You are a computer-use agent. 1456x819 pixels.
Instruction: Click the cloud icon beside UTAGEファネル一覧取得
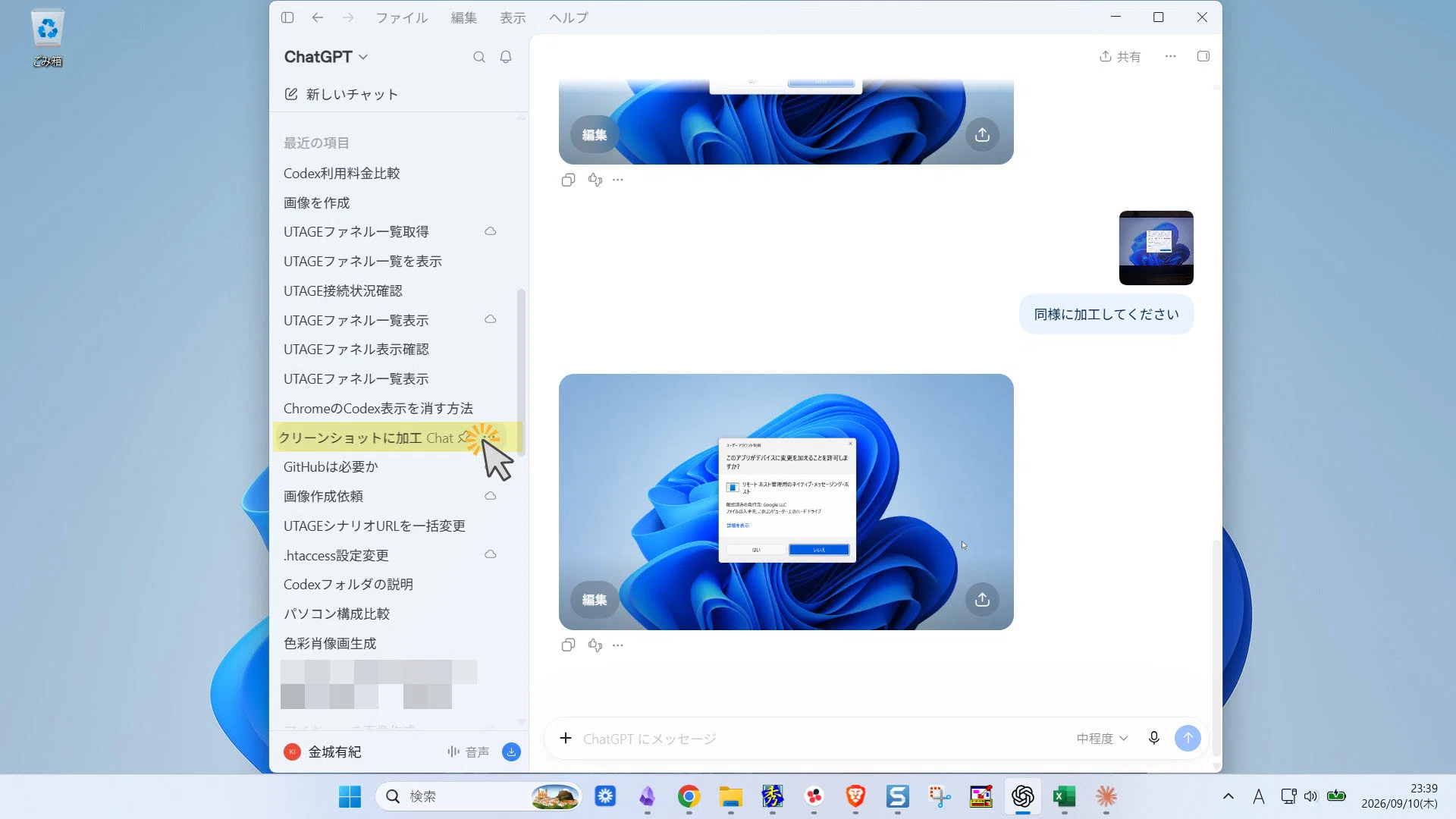coord(491,231)
